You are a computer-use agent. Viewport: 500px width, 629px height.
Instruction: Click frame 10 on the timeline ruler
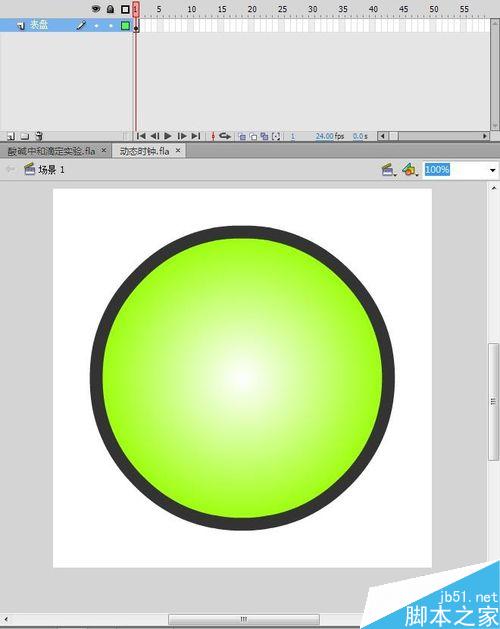(191, 9)
